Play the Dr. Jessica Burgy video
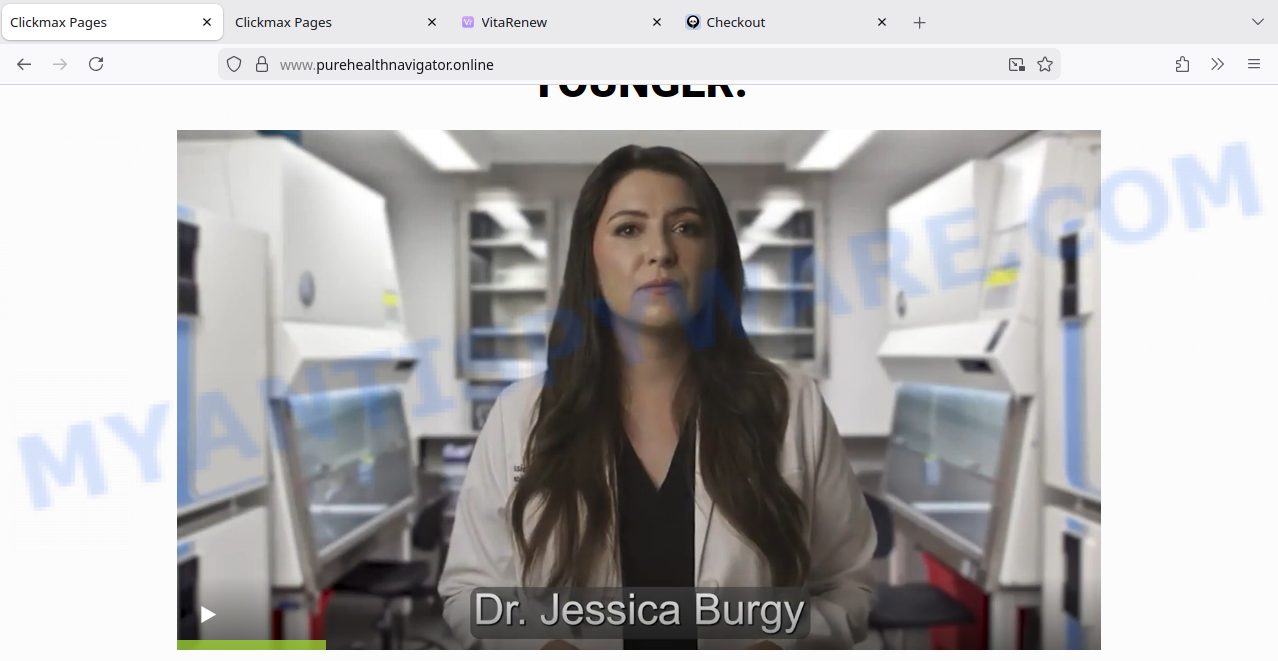This screenshot has width=1278, height=661. point(208,614)
